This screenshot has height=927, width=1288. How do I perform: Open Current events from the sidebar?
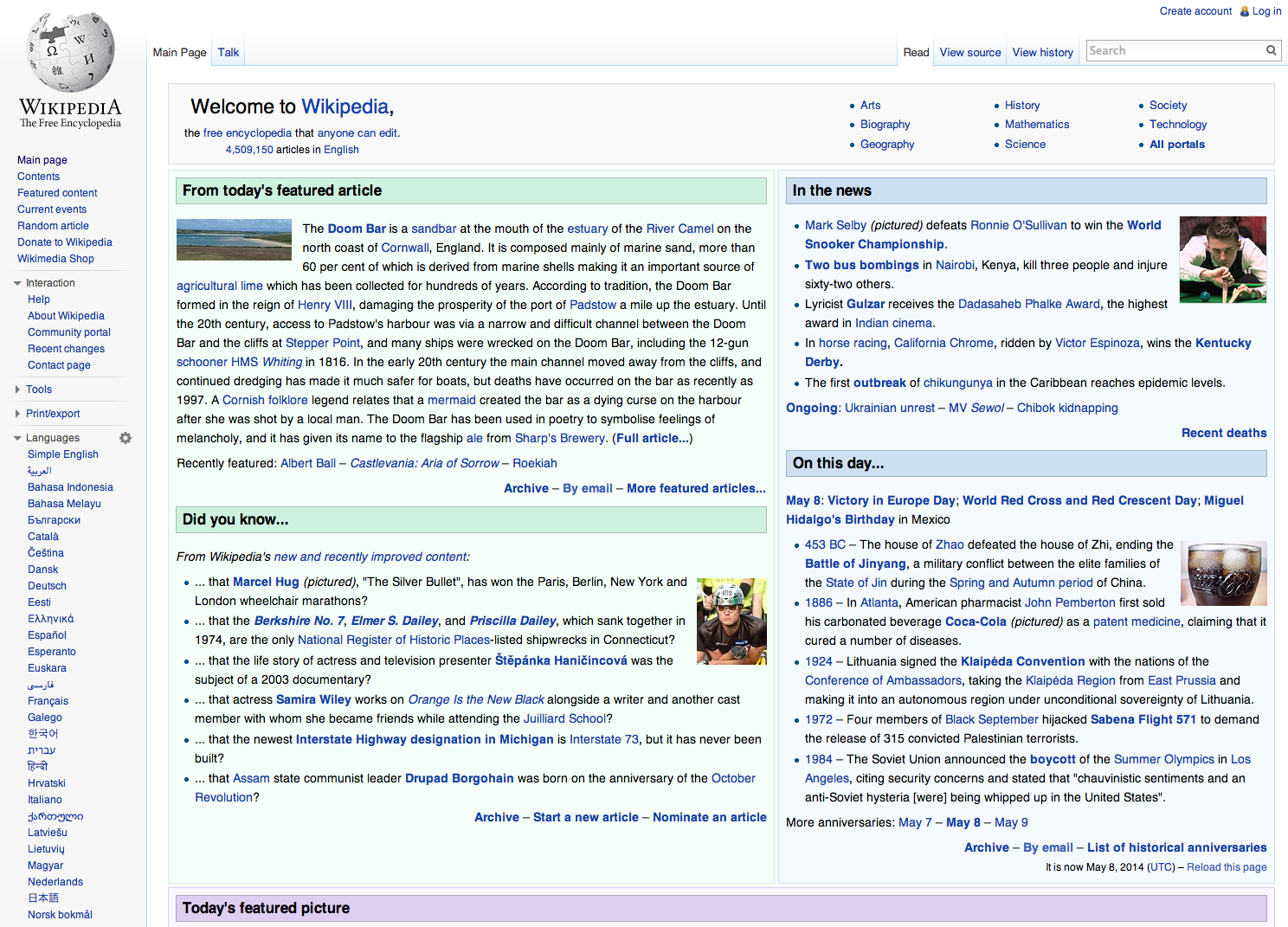point(52,209)
